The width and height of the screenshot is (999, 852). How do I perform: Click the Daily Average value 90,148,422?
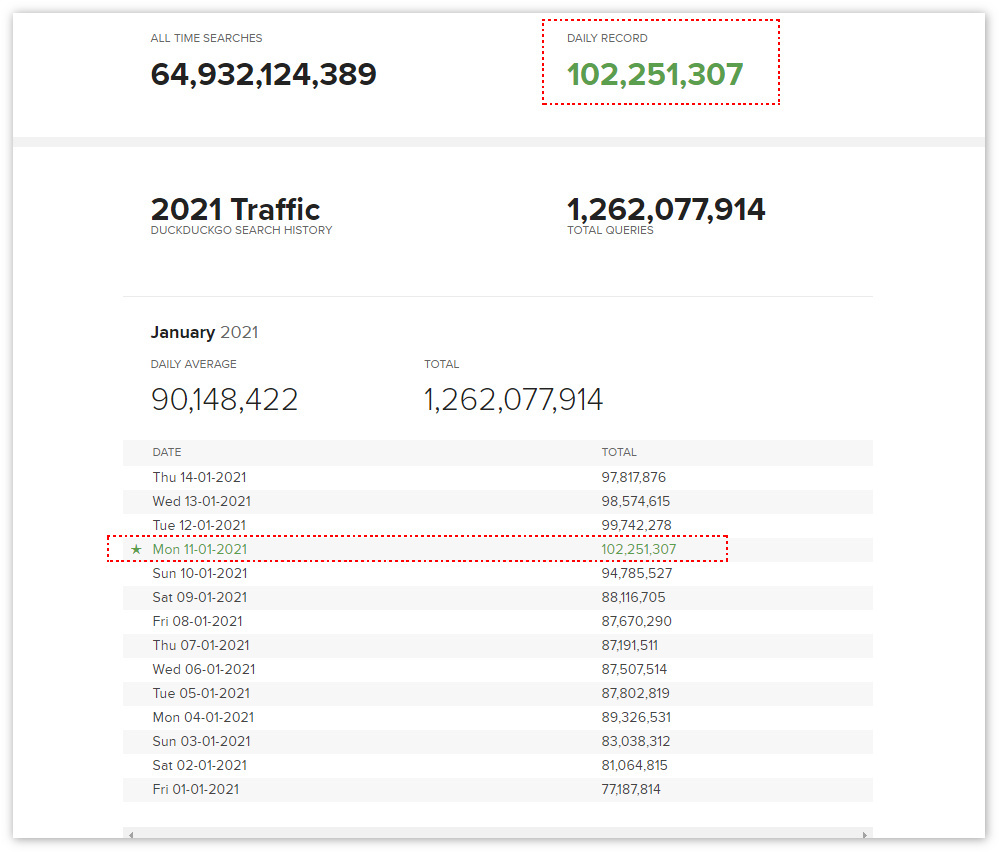[224, 400]
